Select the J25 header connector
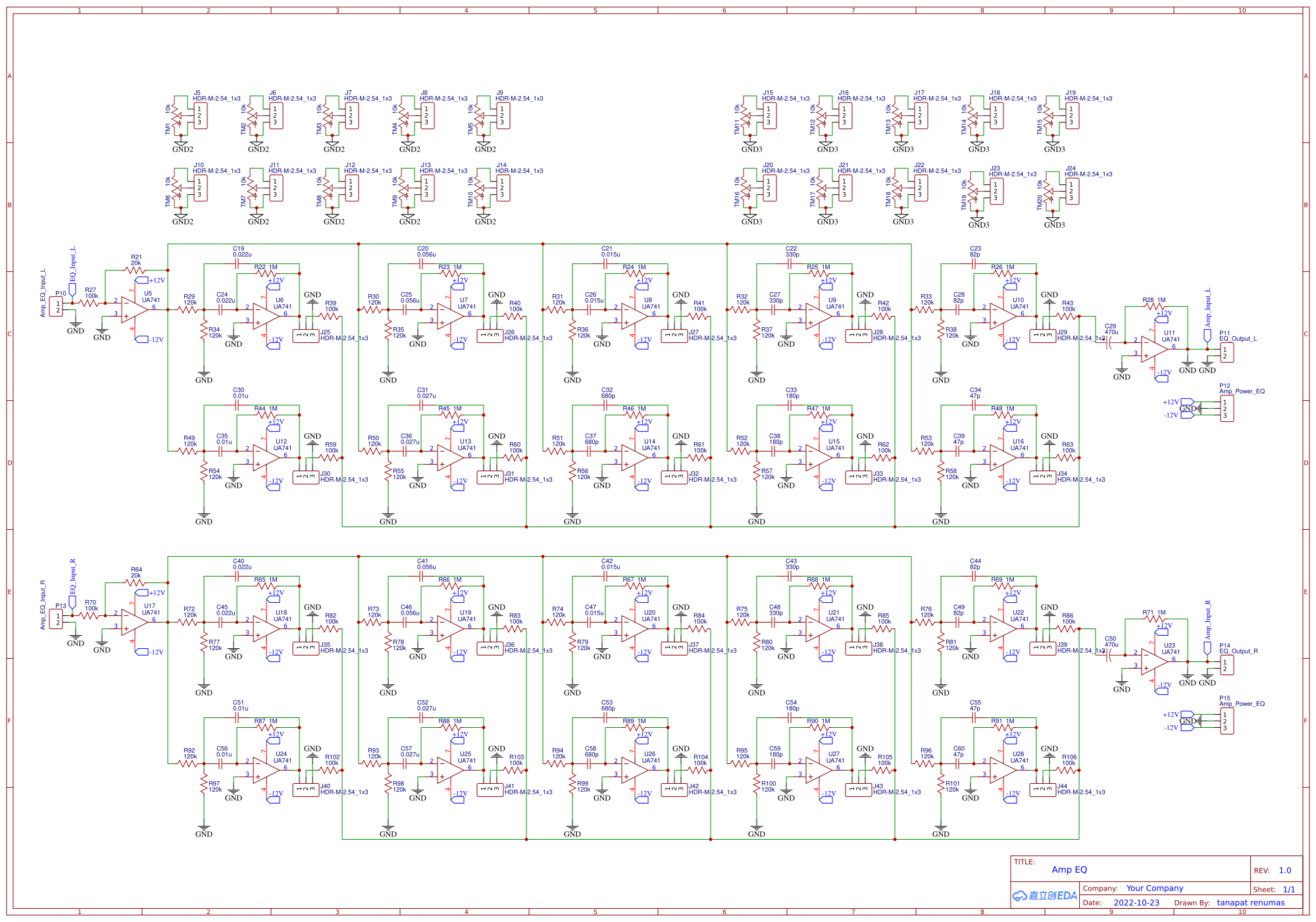The image size is (1316, 922). (306, 336)
